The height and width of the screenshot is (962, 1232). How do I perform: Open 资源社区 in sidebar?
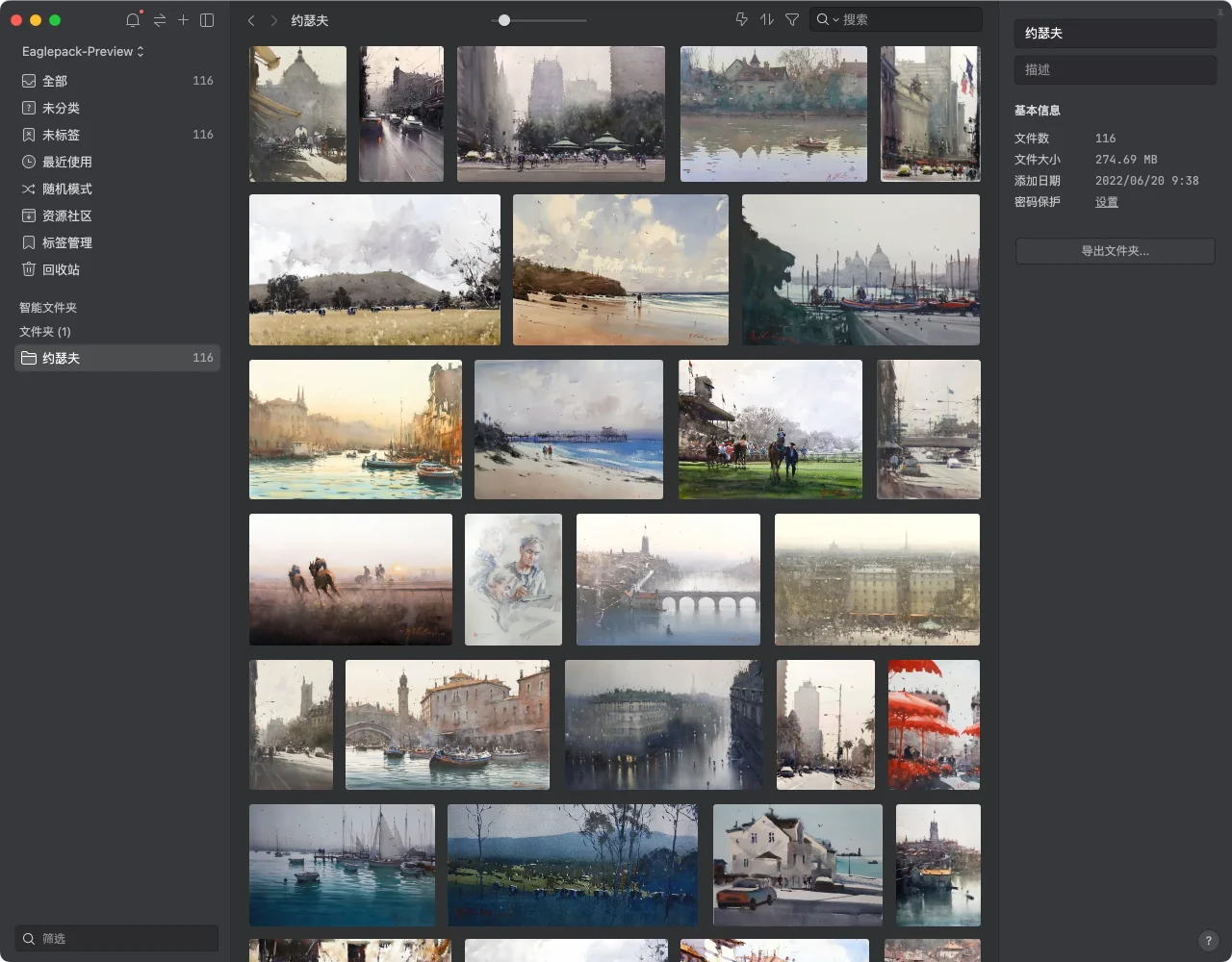coord(117,215)
